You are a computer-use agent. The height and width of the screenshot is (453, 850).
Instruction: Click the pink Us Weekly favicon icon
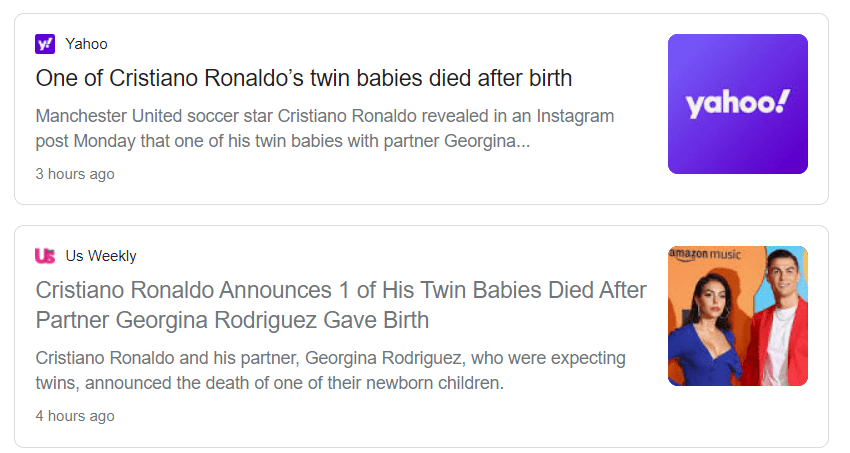(45, 256)
